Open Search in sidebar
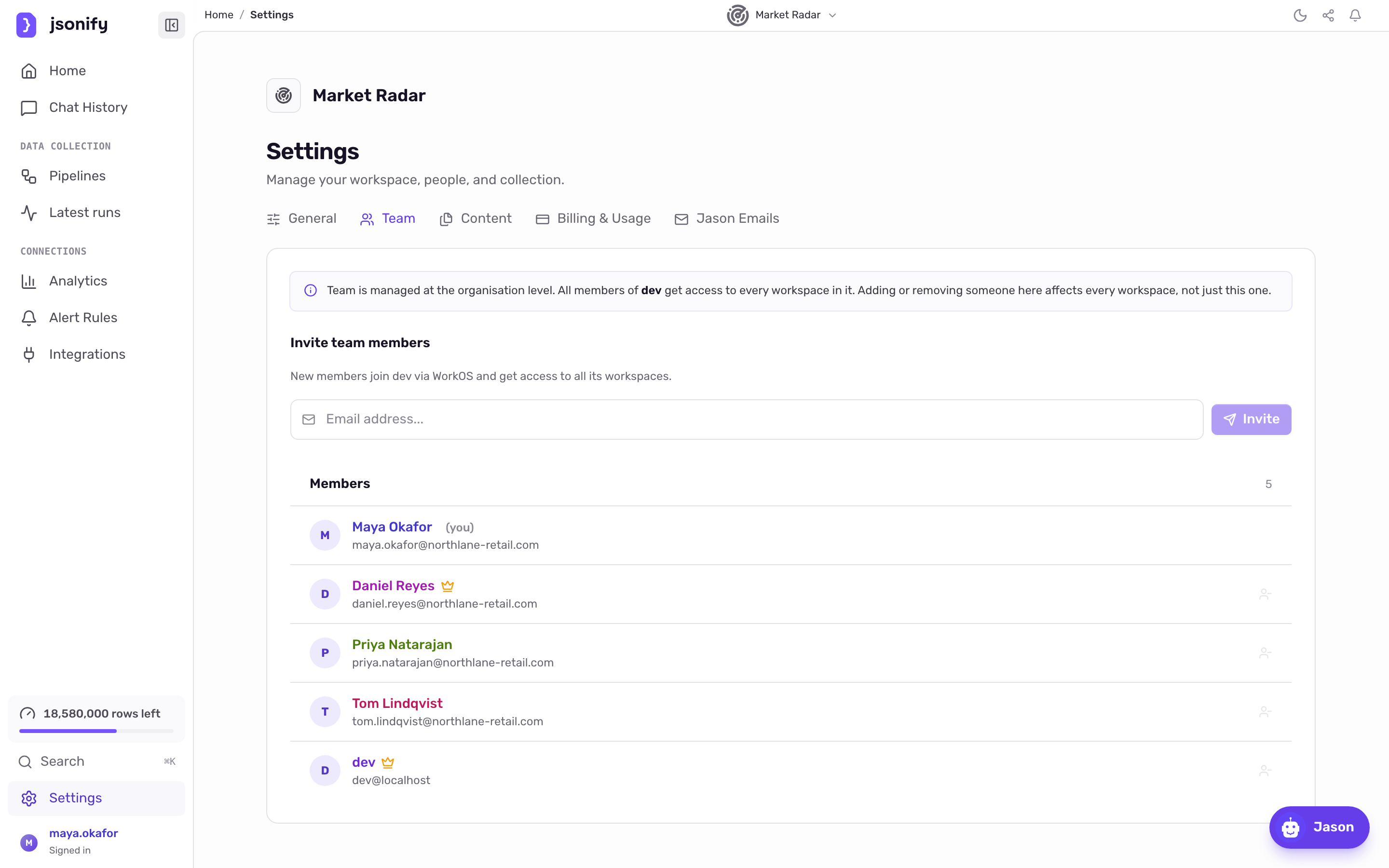Image resolution: width=1389 pixels, height=868 pixels. point(96,761)
